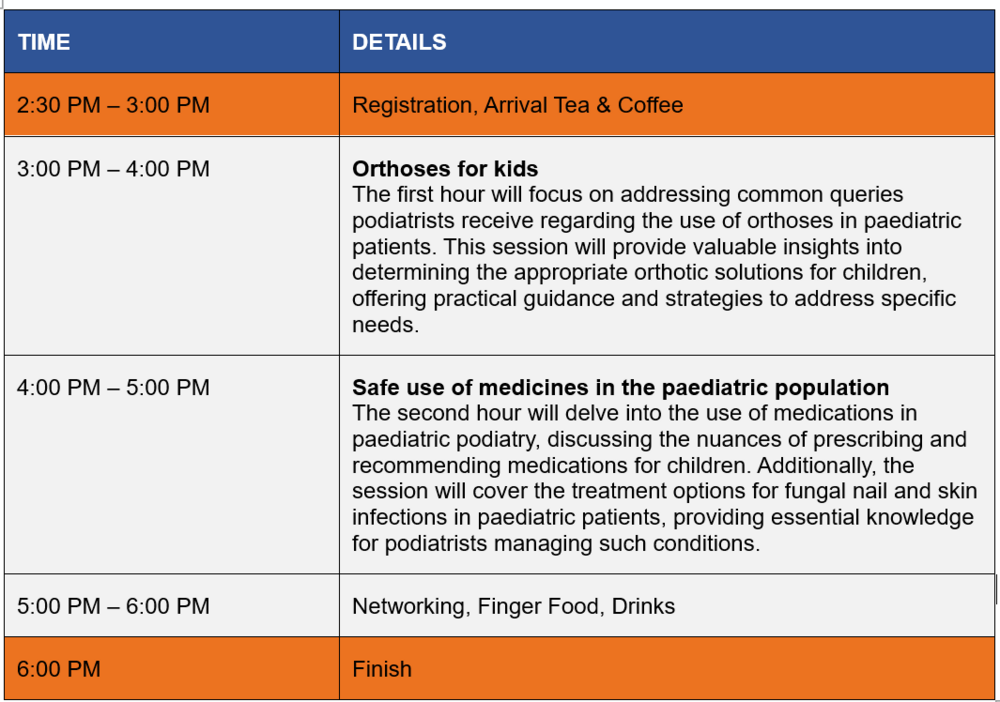Select the 3:00 PM – 4:00 PM time cell
This screenshot has width=1000, height=702.
pos(113,169)
